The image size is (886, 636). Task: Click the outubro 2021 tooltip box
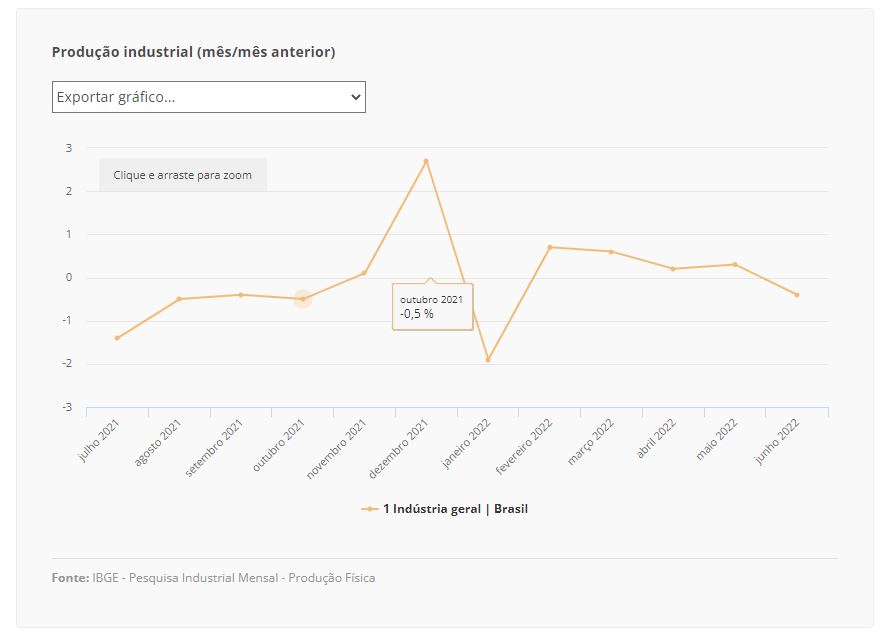click(433, 307)
